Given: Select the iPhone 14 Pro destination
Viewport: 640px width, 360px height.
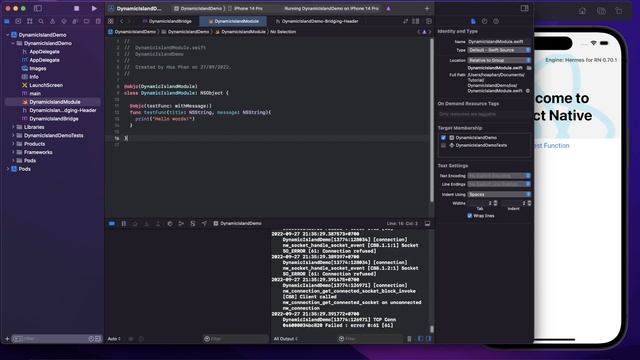Looking at the screenshot, I should [246, 8].
